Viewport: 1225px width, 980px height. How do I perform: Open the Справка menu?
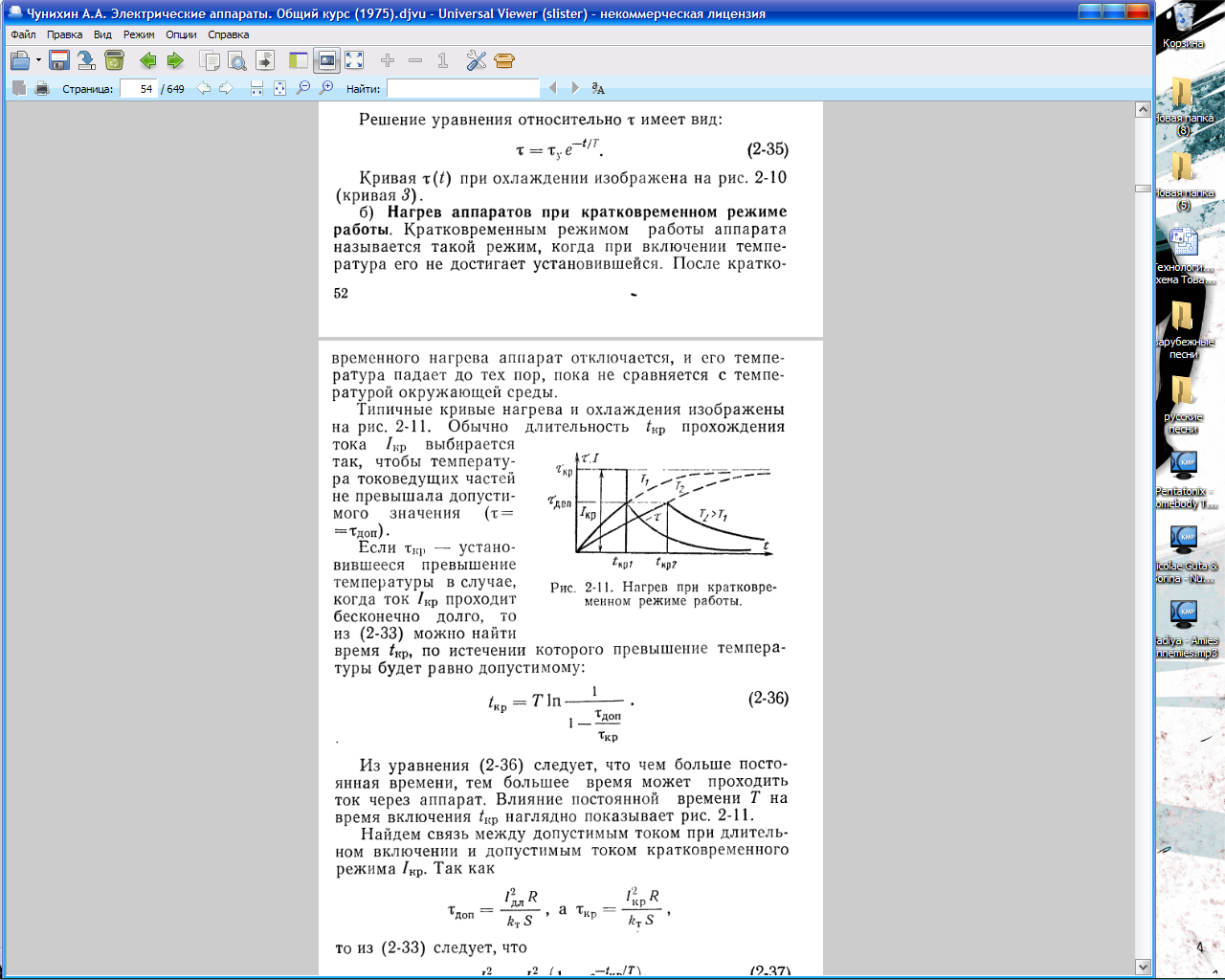click(x=228, y=34)
